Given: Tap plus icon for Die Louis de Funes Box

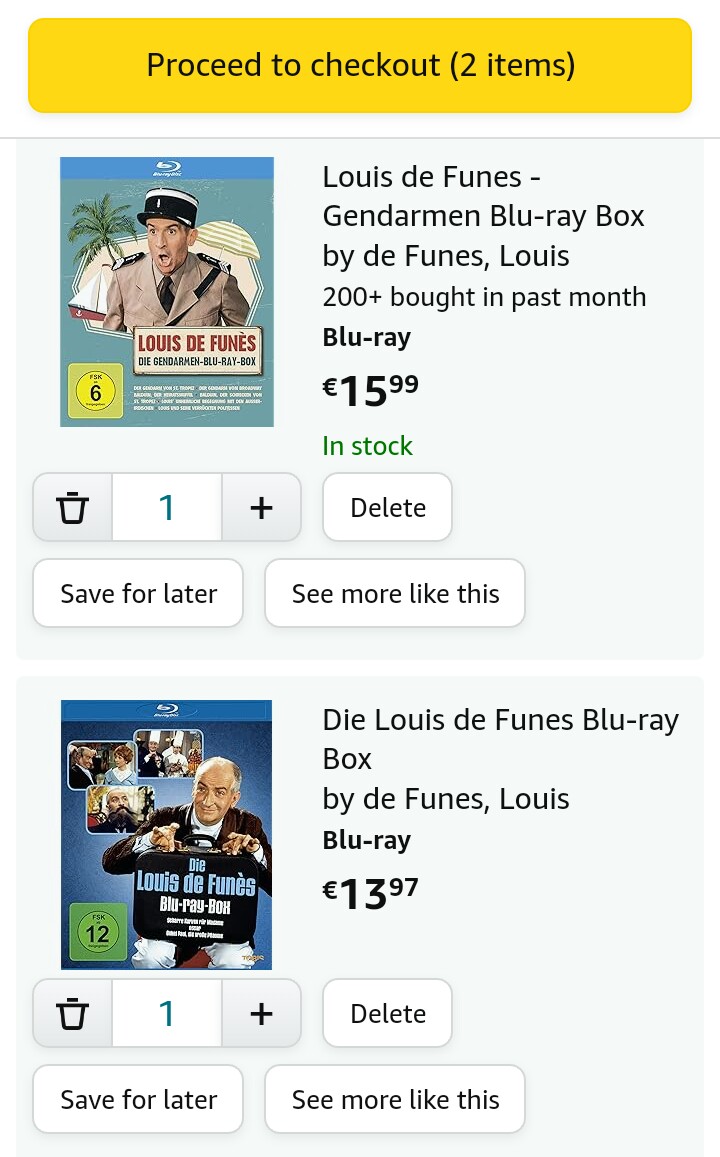Looking at the screenshot, I should [261, 1014].
